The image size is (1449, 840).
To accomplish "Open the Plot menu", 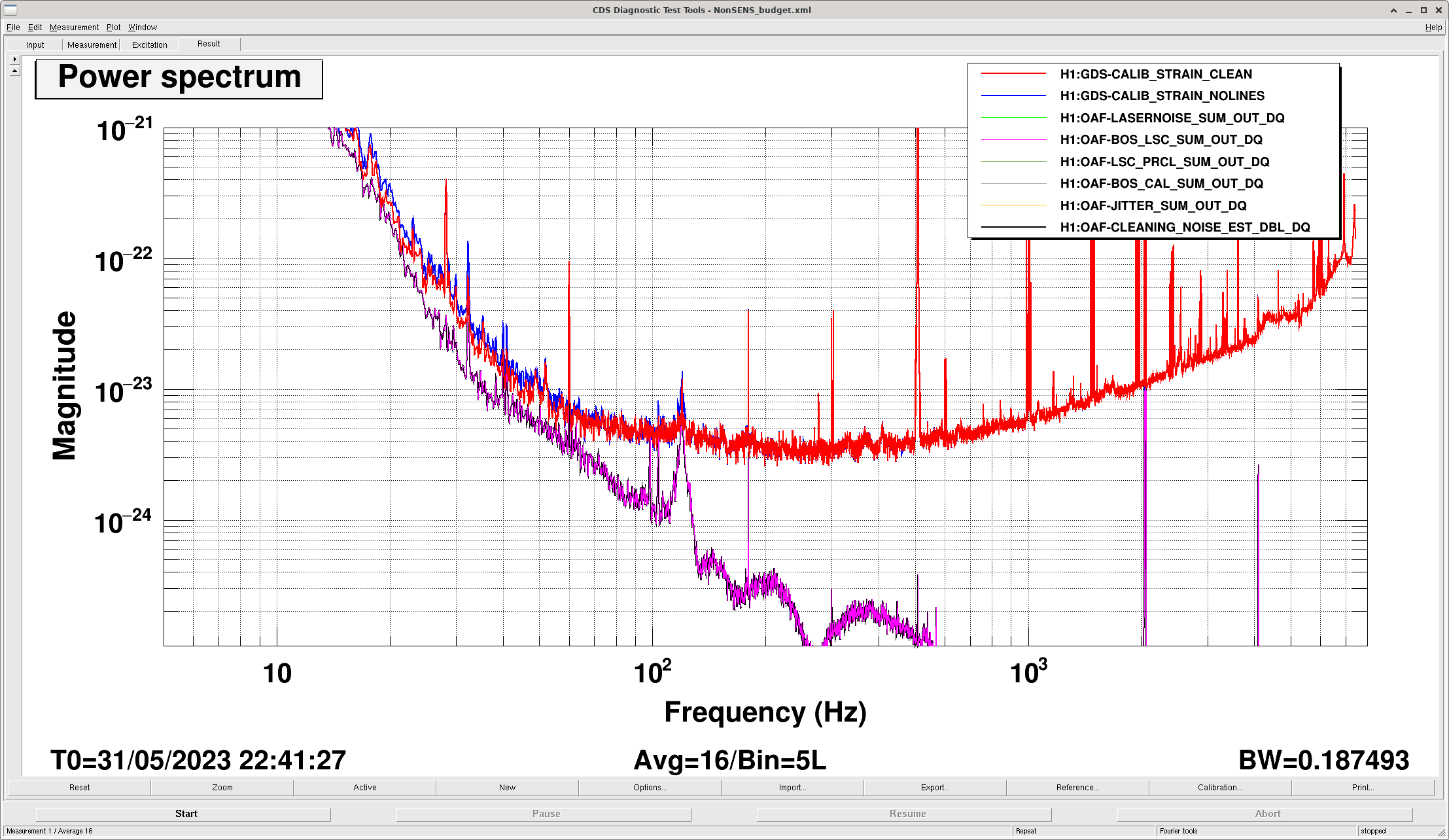I will point(113,27).
